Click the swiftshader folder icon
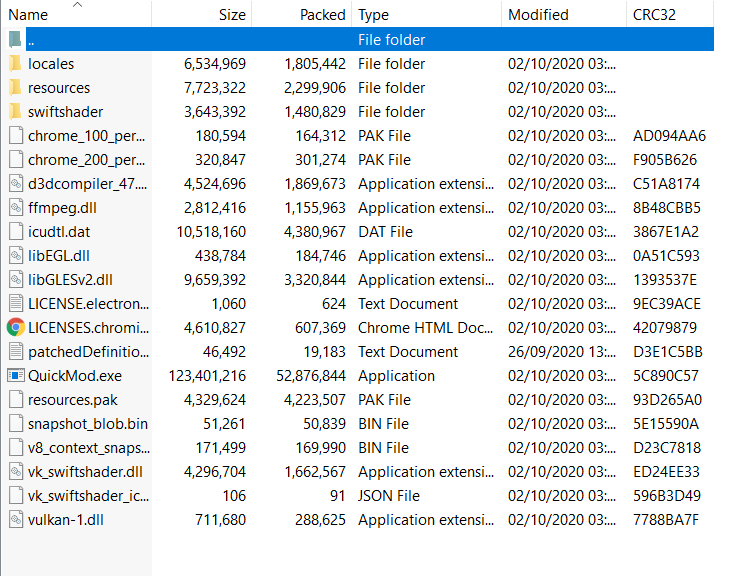This screenshot has height=576, width=749. pyautogui.click(x=15, y=112)
